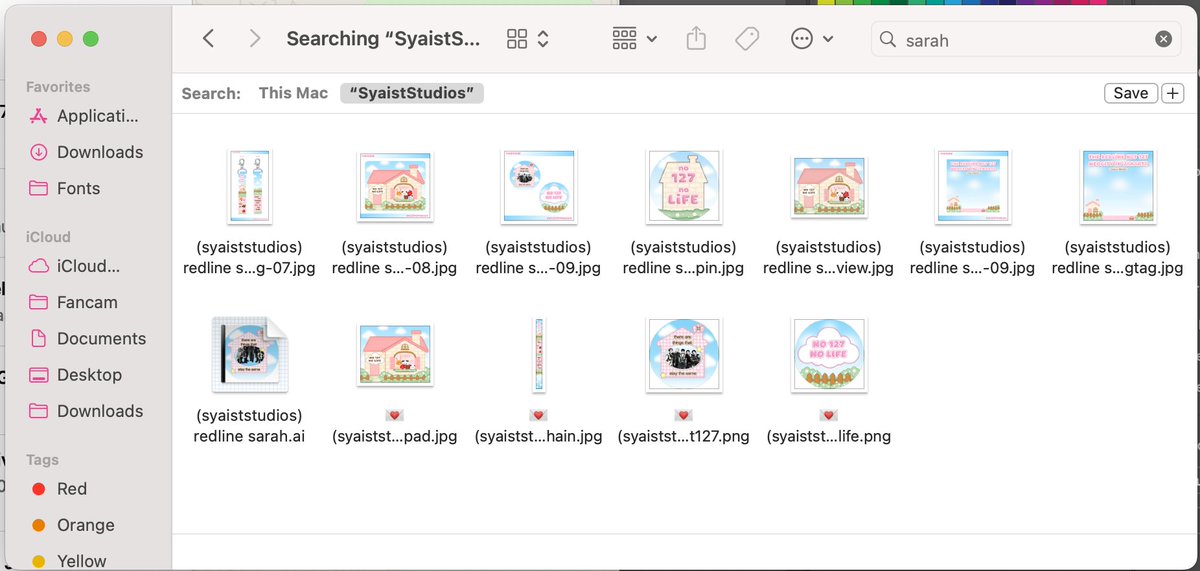Select the redline sarah.ai file icon
Screen dimensions: 1200x571
250,354
